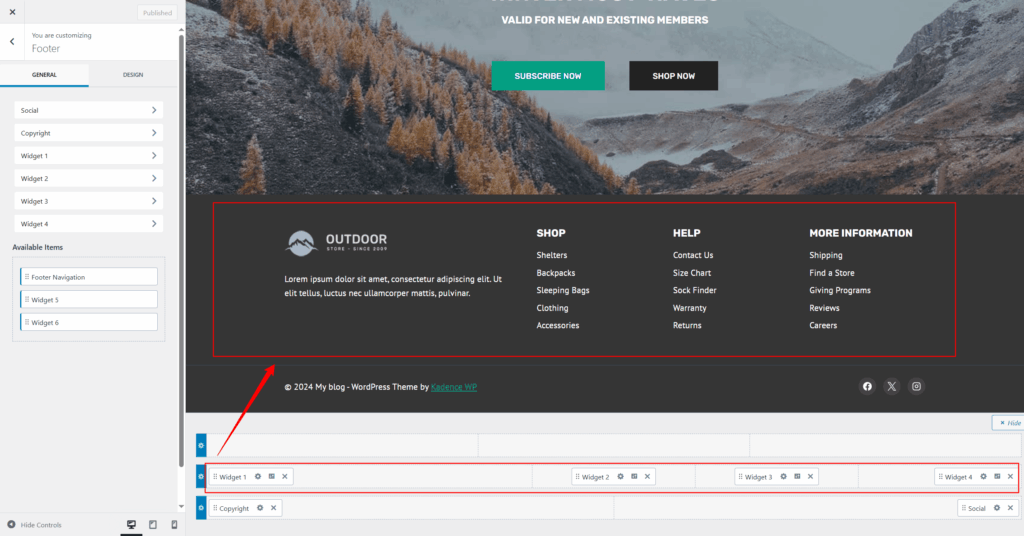Click Widget 4 settings gear icon
Viewport: 1024px width, 536px height.
click(983, 477)
